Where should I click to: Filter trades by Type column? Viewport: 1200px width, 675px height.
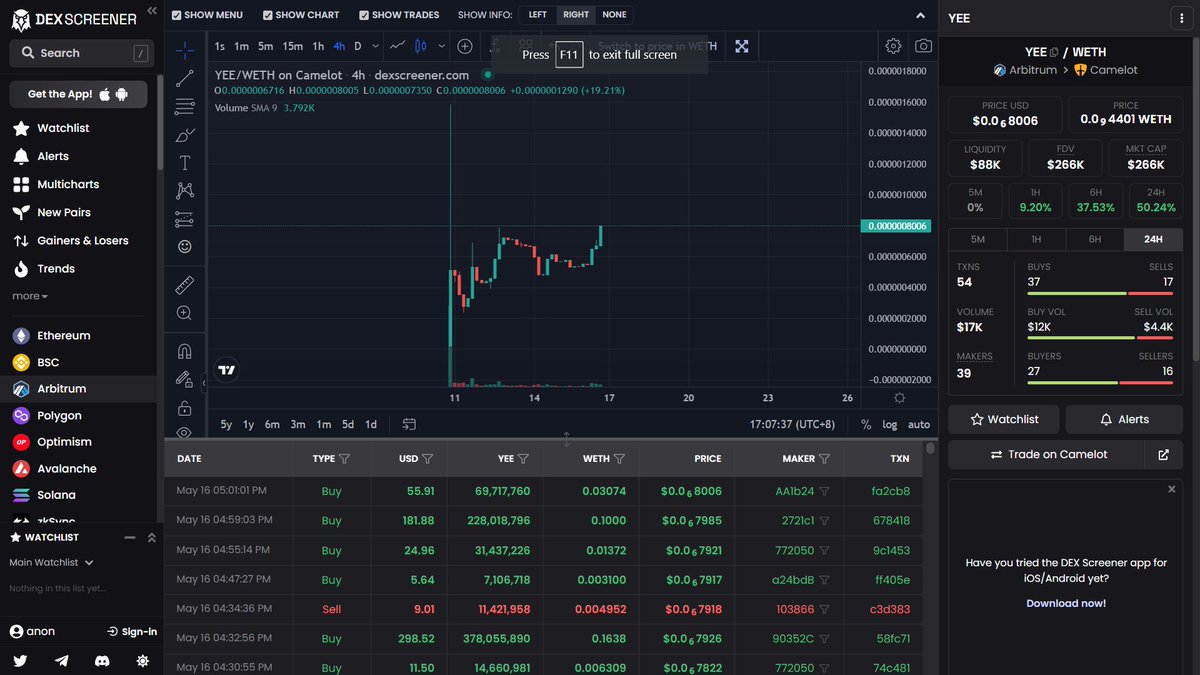[344, 459]
